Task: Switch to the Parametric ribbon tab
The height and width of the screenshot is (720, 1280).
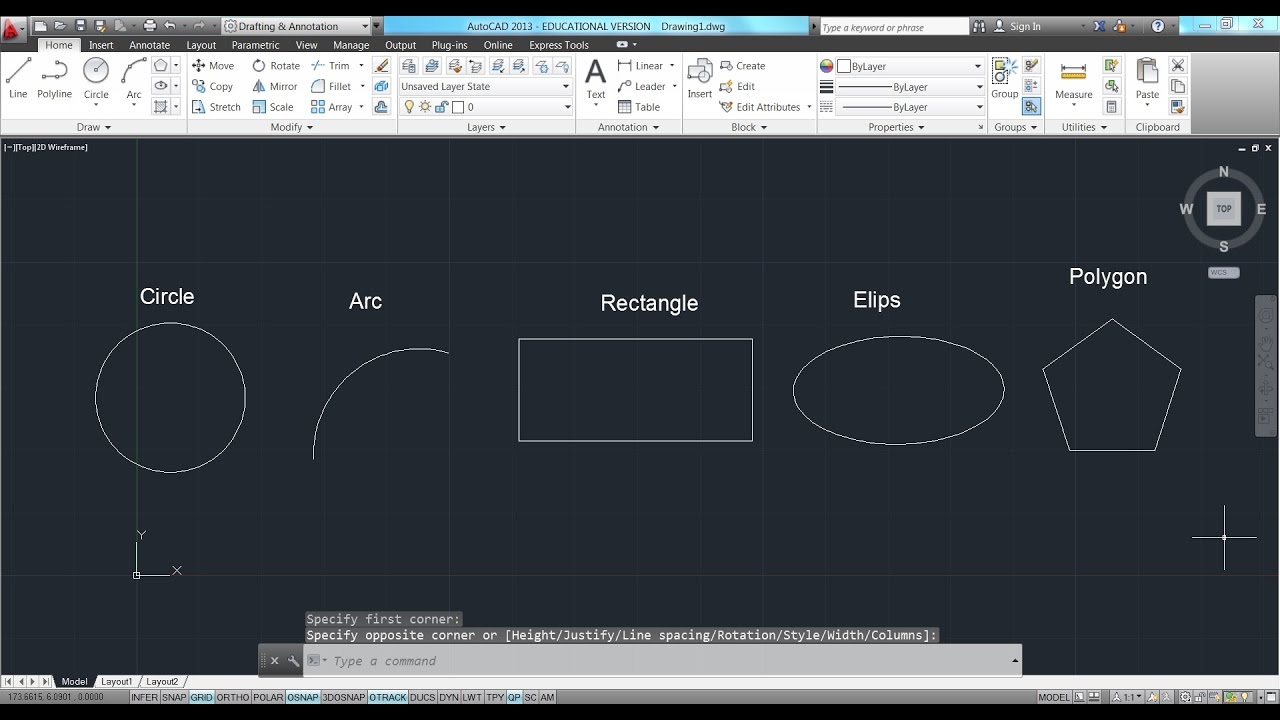Action: click(x=255, y=45)
